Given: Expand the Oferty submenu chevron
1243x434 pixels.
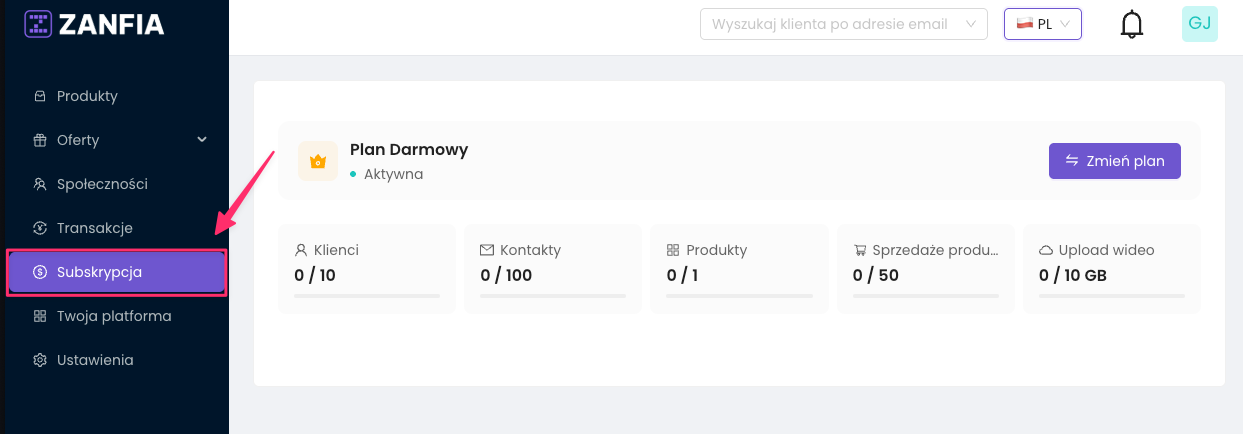Looking at the screenshot, I should pyautogui.click(x=202, y=140).
